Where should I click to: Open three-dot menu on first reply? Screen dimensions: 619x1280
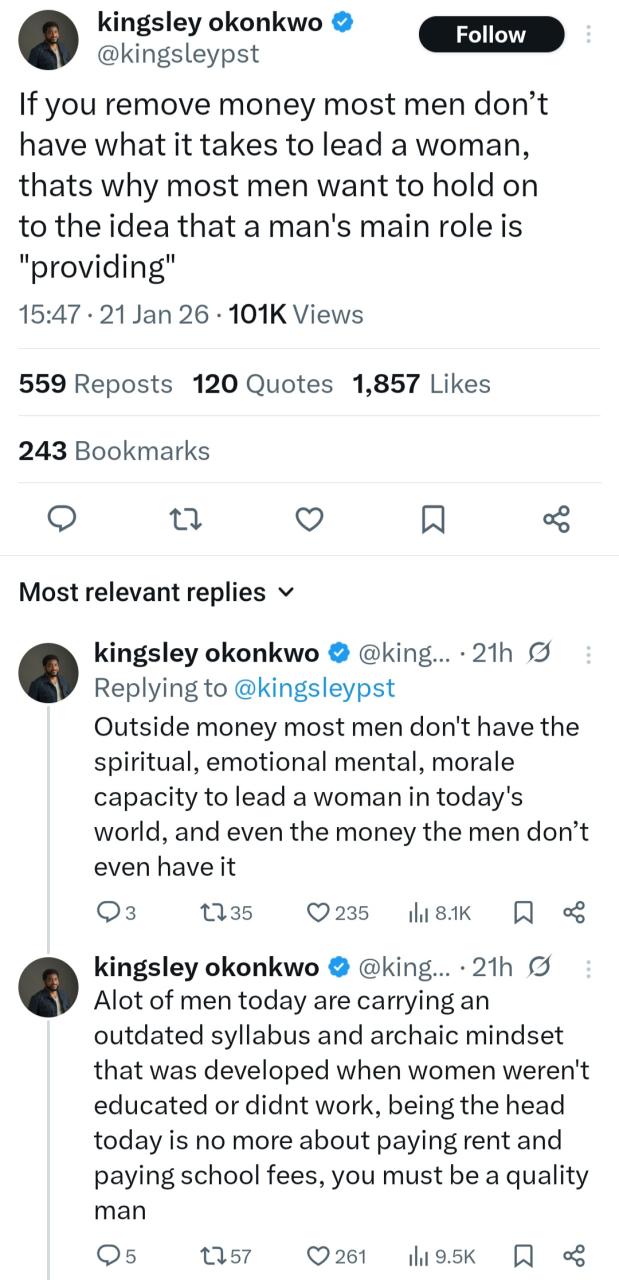pyautogui.click(x=588, y=655)
